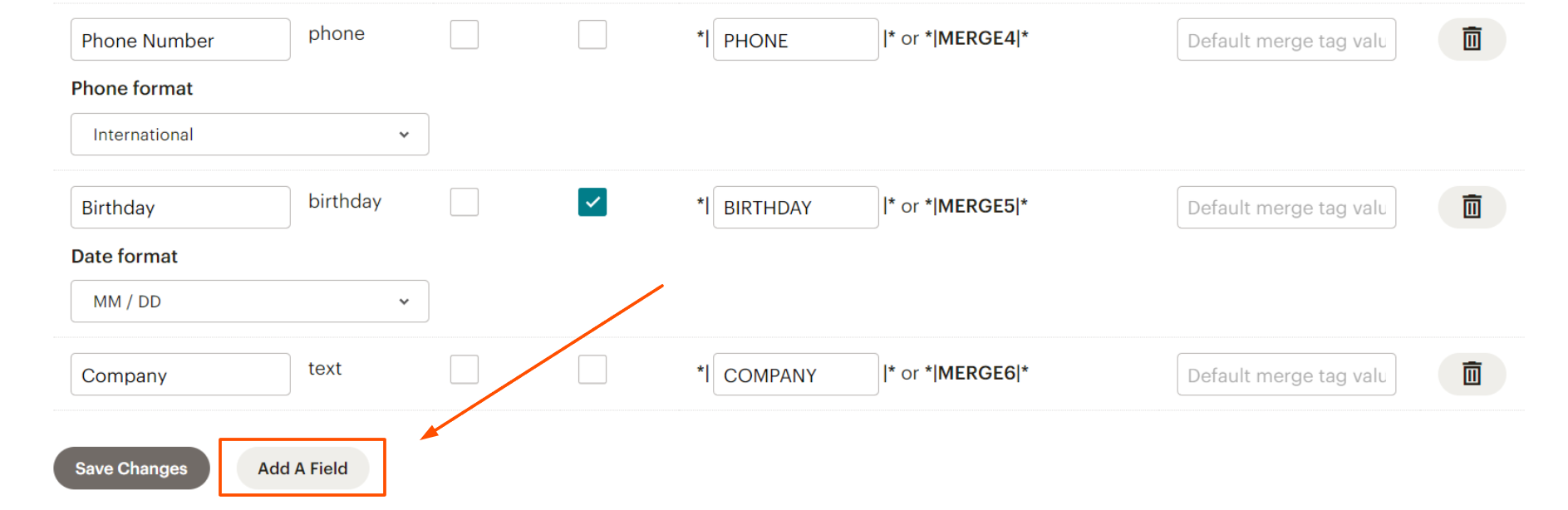This screenshot has height=510, width=1568.
Task: Click default merge tag value for Company
Action: (x=1286, y=375)
